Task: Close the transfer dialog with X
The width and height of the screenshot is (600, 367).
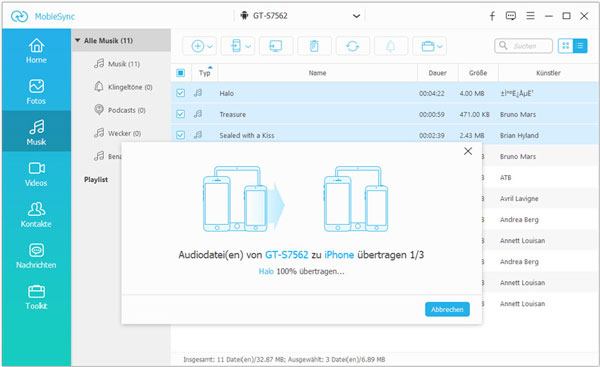Action: pos(468,151)
